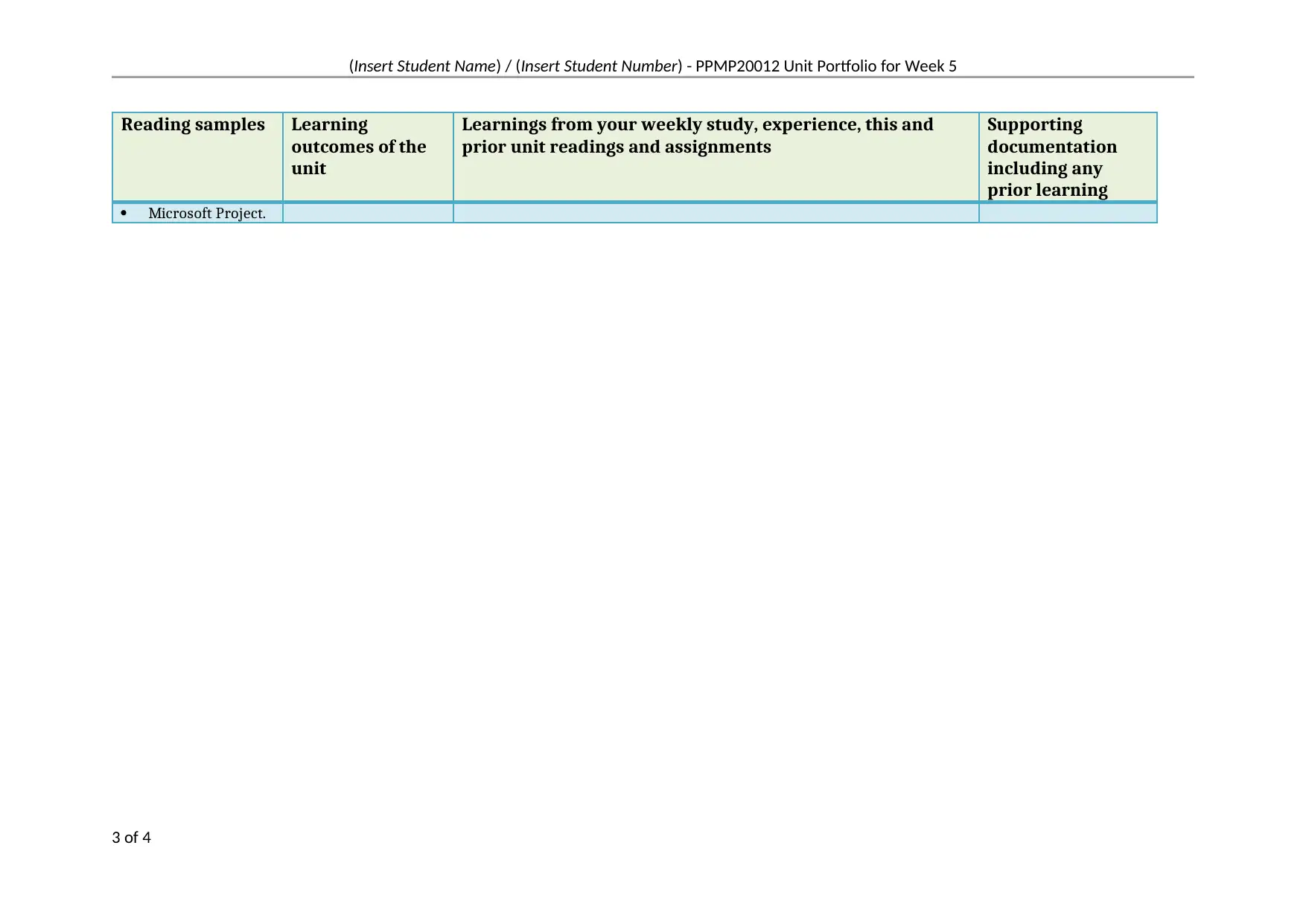Click the empty cell under 'Supporting documentation'
Viewport: 1306px width, 924px height.
click(x=1068, y=213)
